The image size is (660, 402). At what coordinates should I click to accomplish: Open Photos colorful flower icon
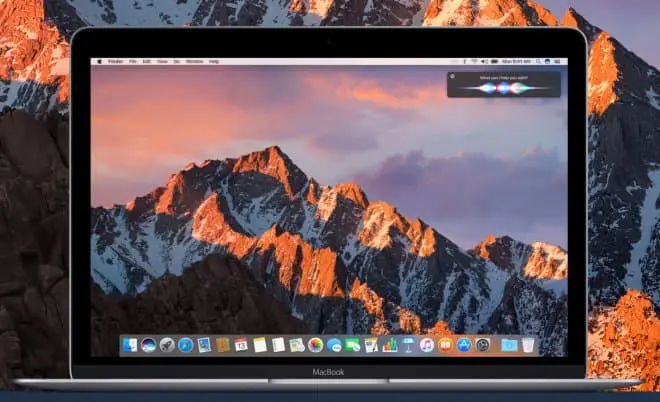pyautogui.click(x=315, y=345)
